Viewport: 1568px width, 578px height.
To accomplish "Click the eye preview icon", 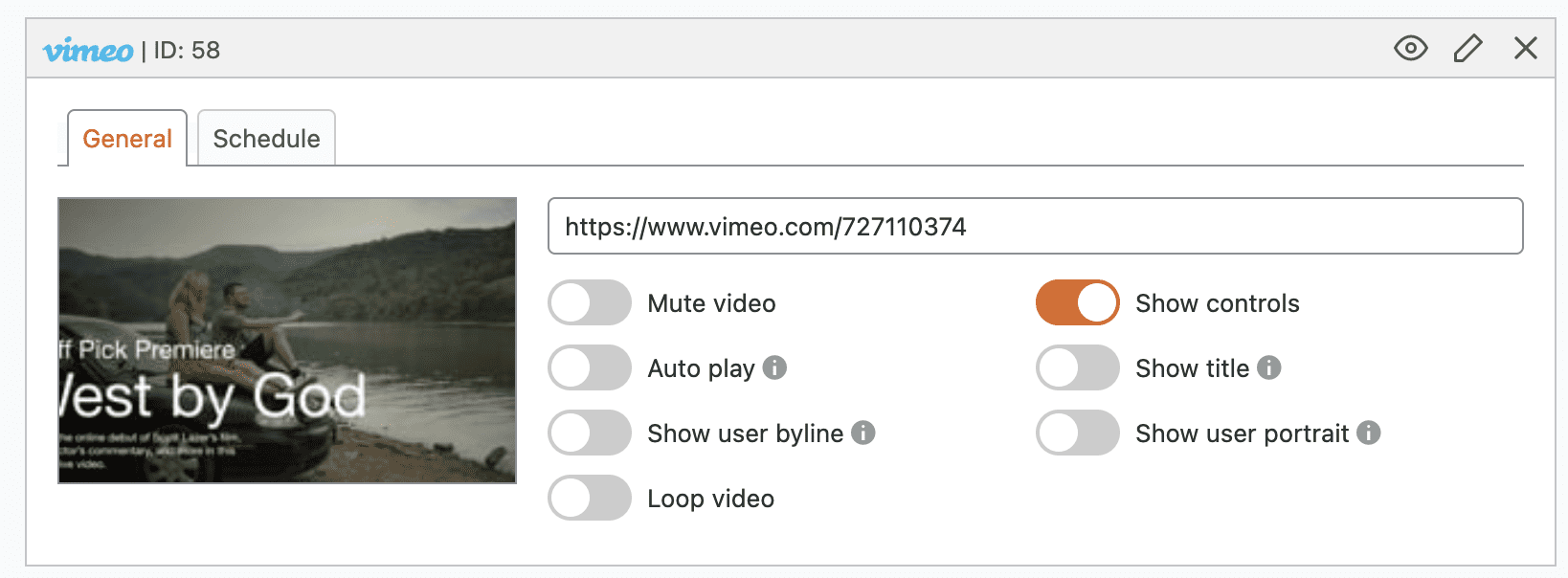I will 1410,48.
